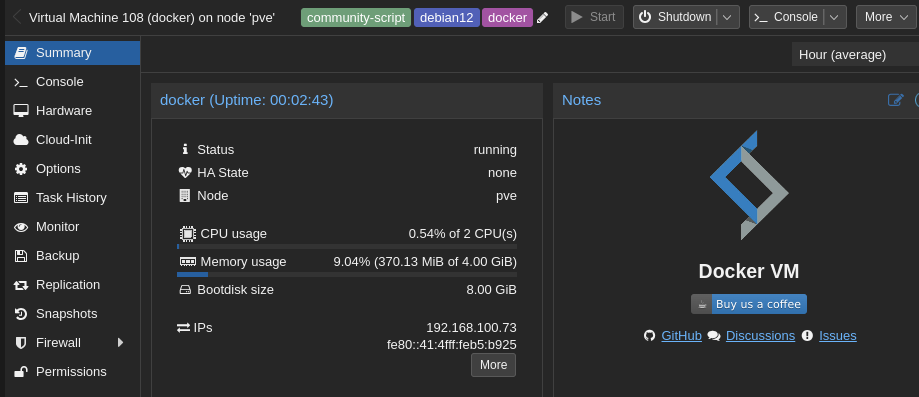
Task: Go to the Hardware section
Action: point(73,111)
